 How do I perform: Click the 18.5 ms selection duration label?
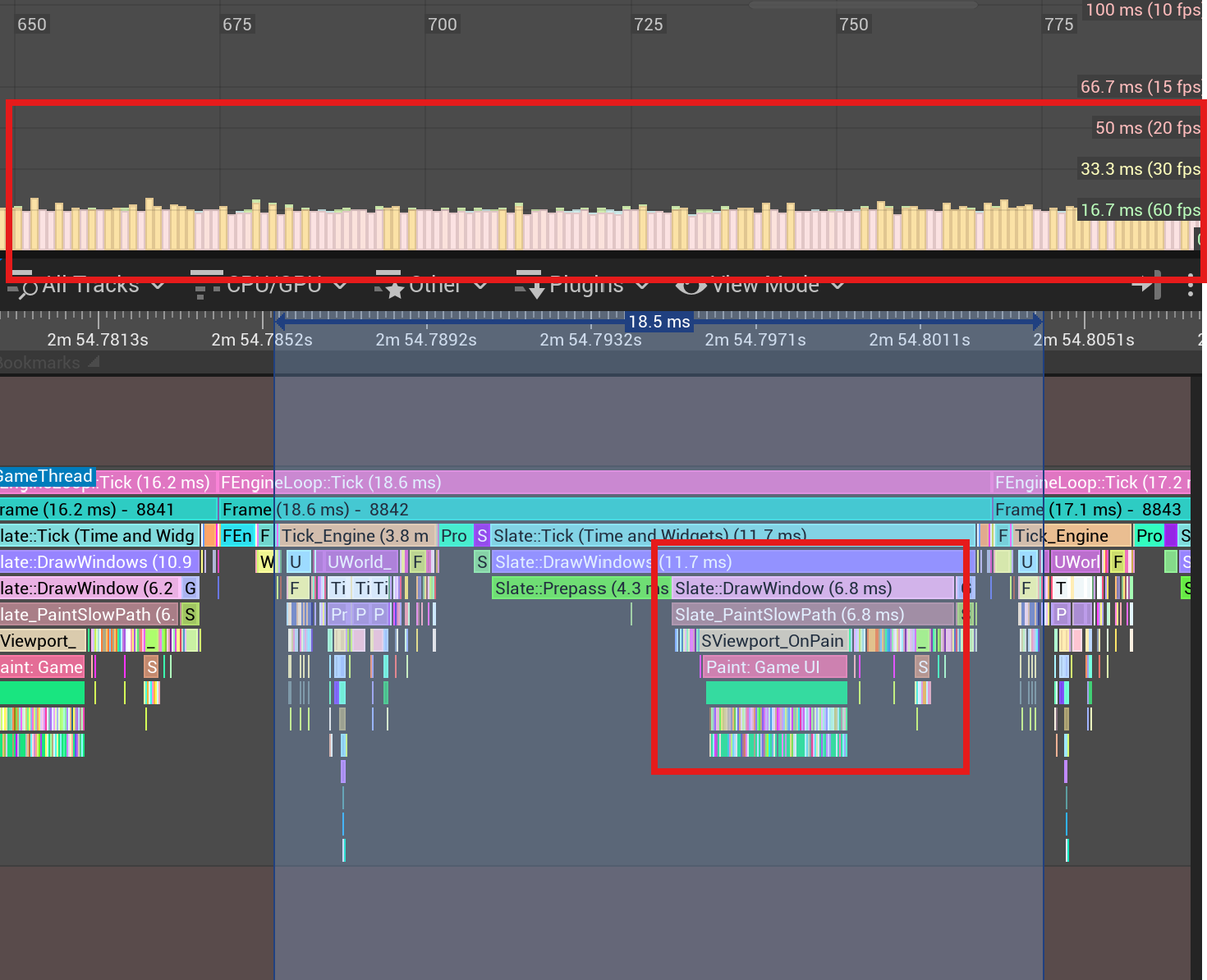[659, 322]
